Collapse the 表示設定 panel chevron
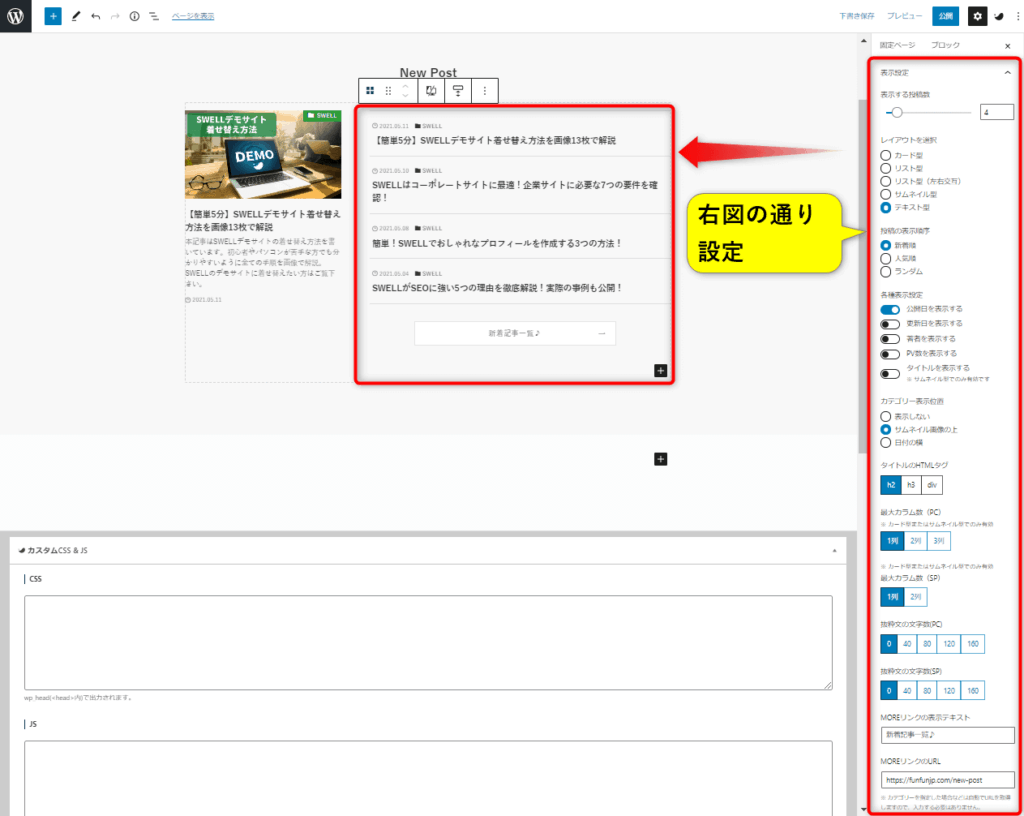 1008,72
